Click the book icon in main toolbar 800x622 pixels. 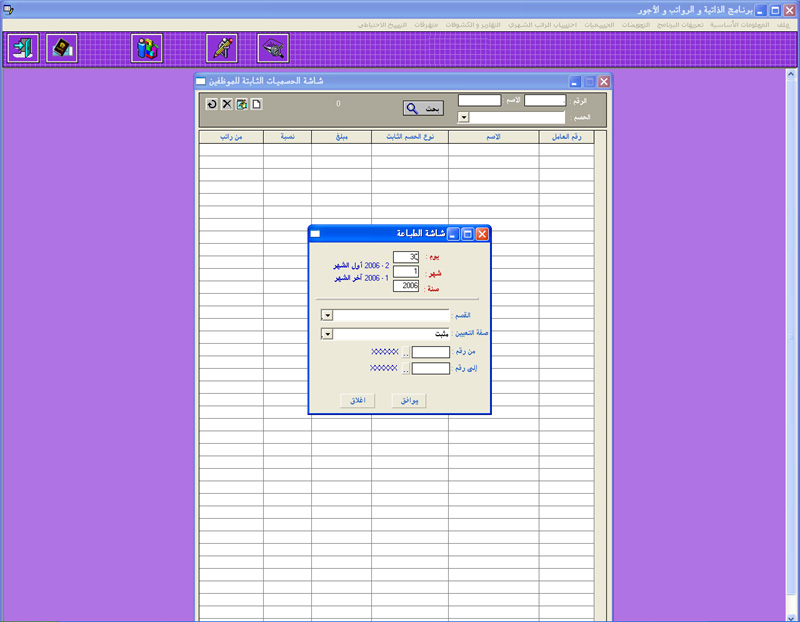(62, 48)
